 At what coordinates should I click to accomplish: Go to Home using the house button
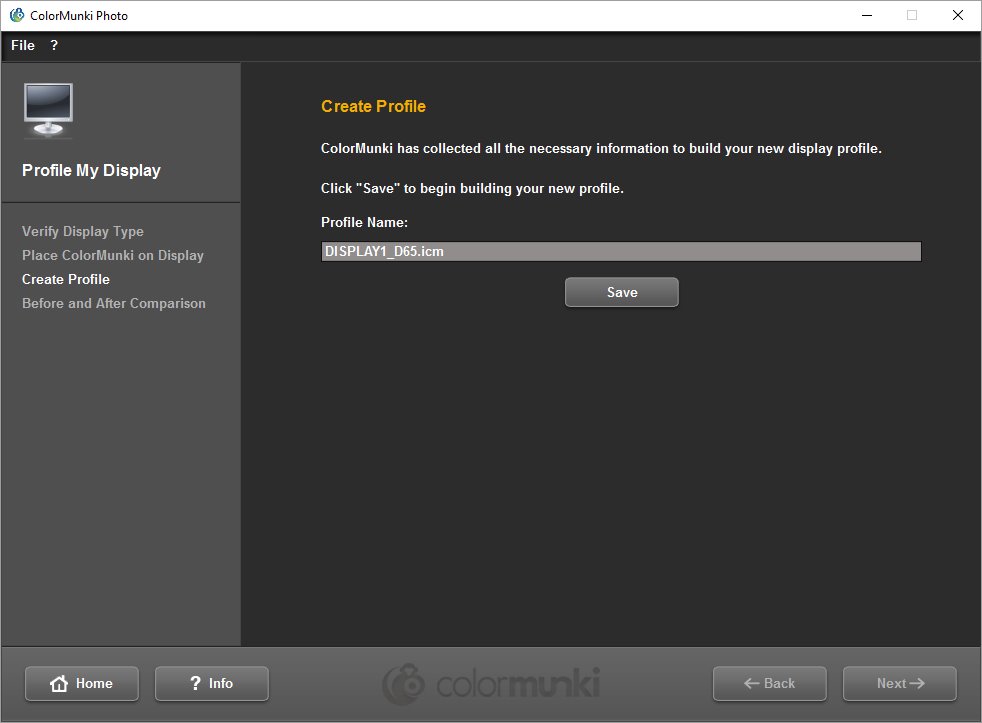click(x=82, y=684)
